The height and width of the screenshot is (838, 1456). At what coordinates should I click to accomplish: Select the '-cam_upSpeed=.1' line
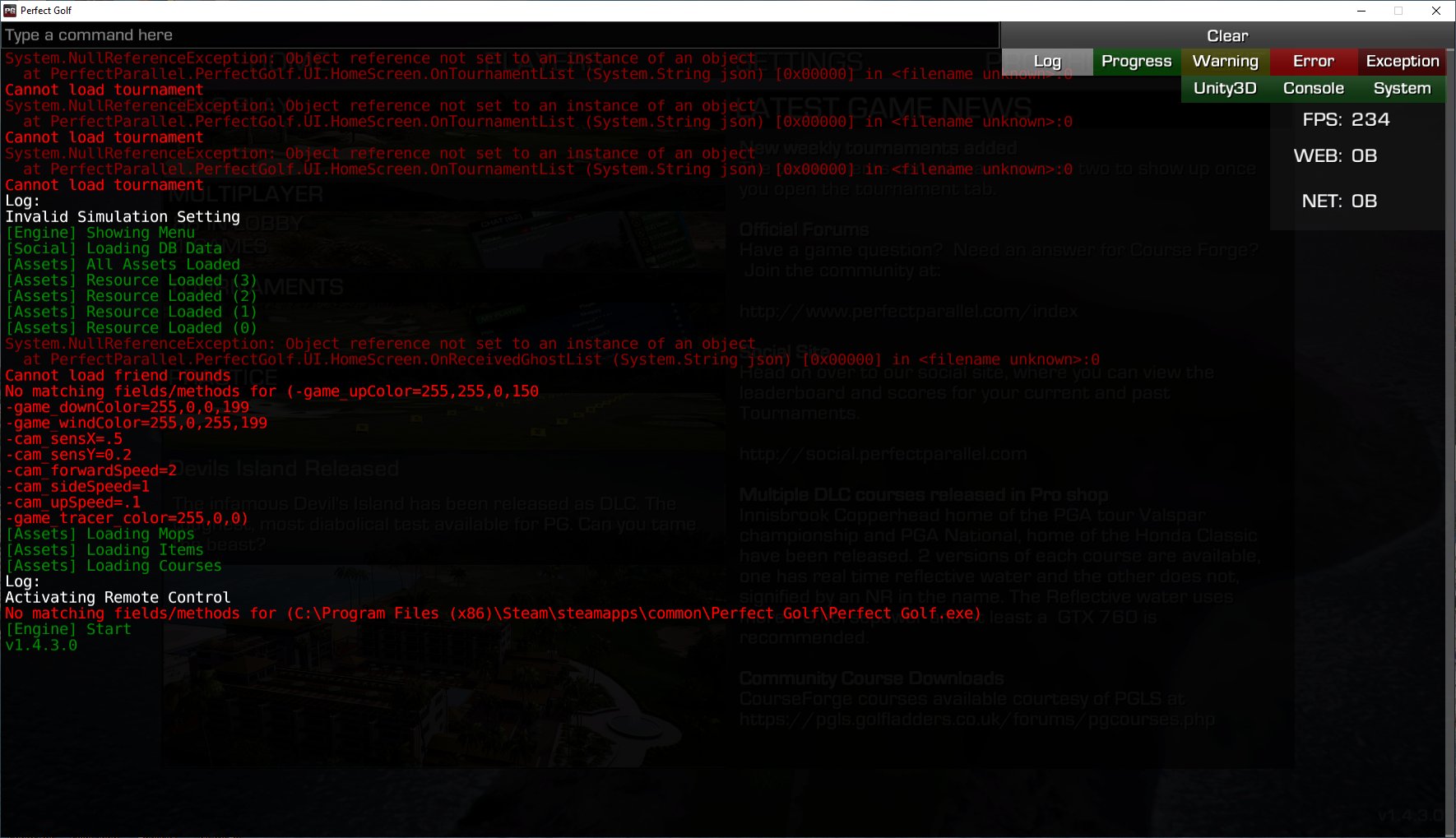73,502
